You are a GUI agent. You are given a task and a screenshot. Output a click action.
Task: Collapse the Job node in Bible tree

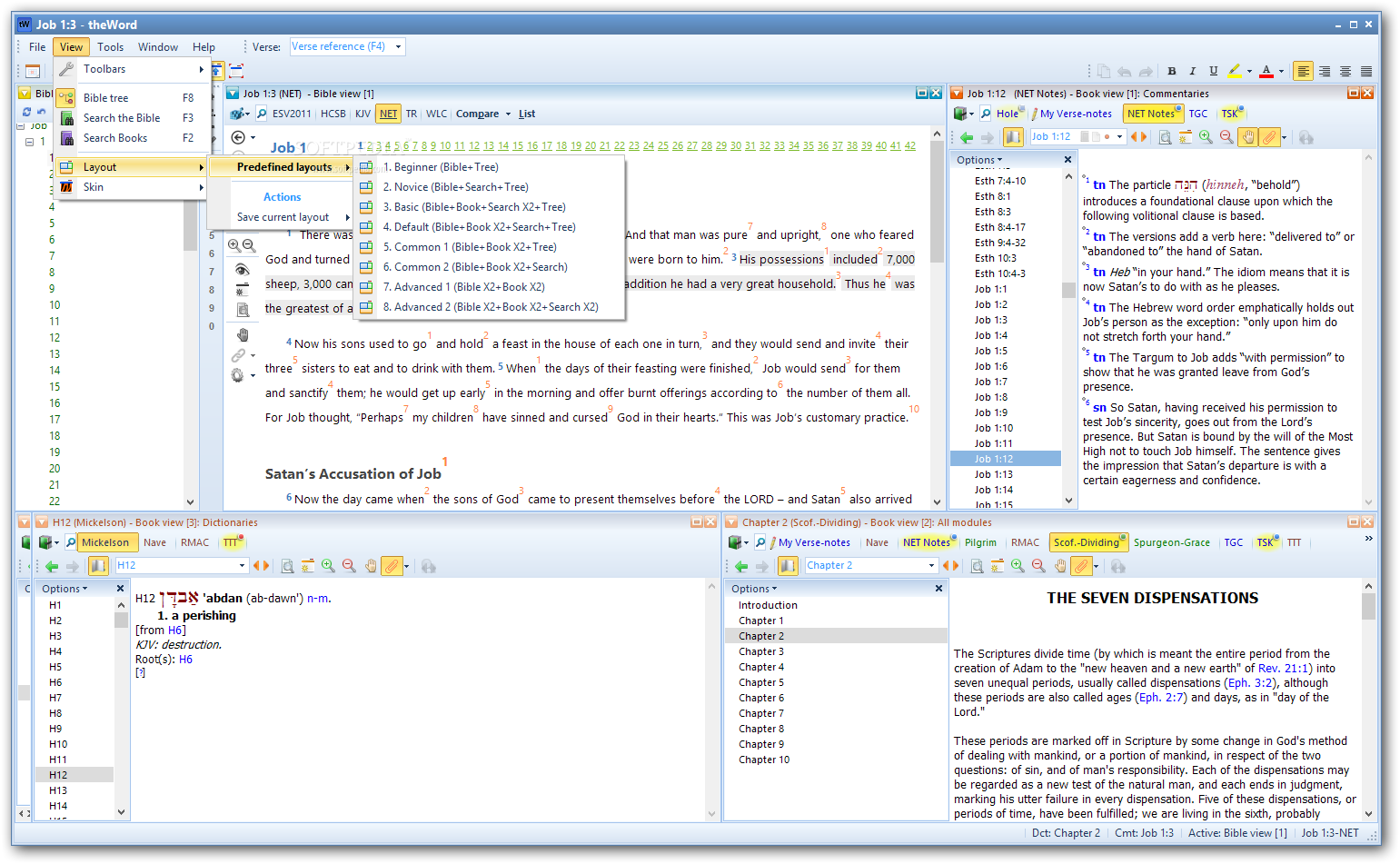[20, 126]
